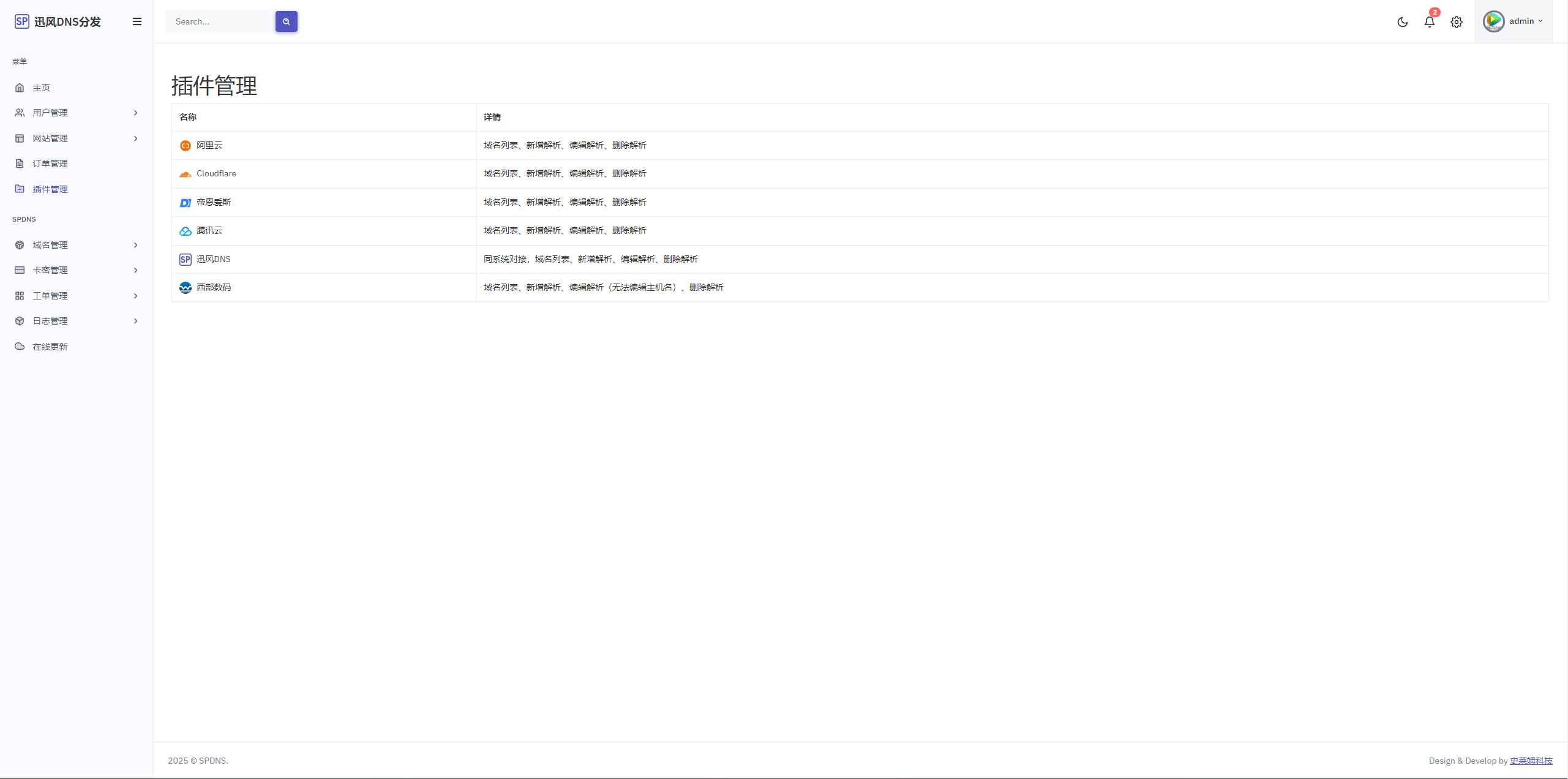The width and height of the screenshot is (1568, 779).
Task: Click the 腾讯云 plugin icon
Action: click(x=185, y=231)
